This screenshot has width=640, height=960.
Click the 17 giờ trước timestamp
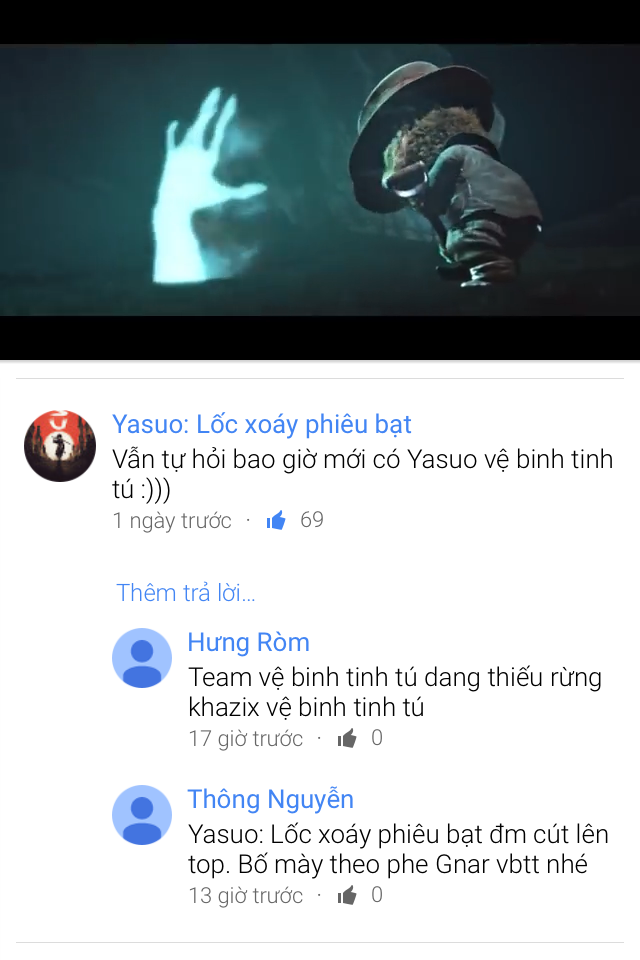click(246, 739)
